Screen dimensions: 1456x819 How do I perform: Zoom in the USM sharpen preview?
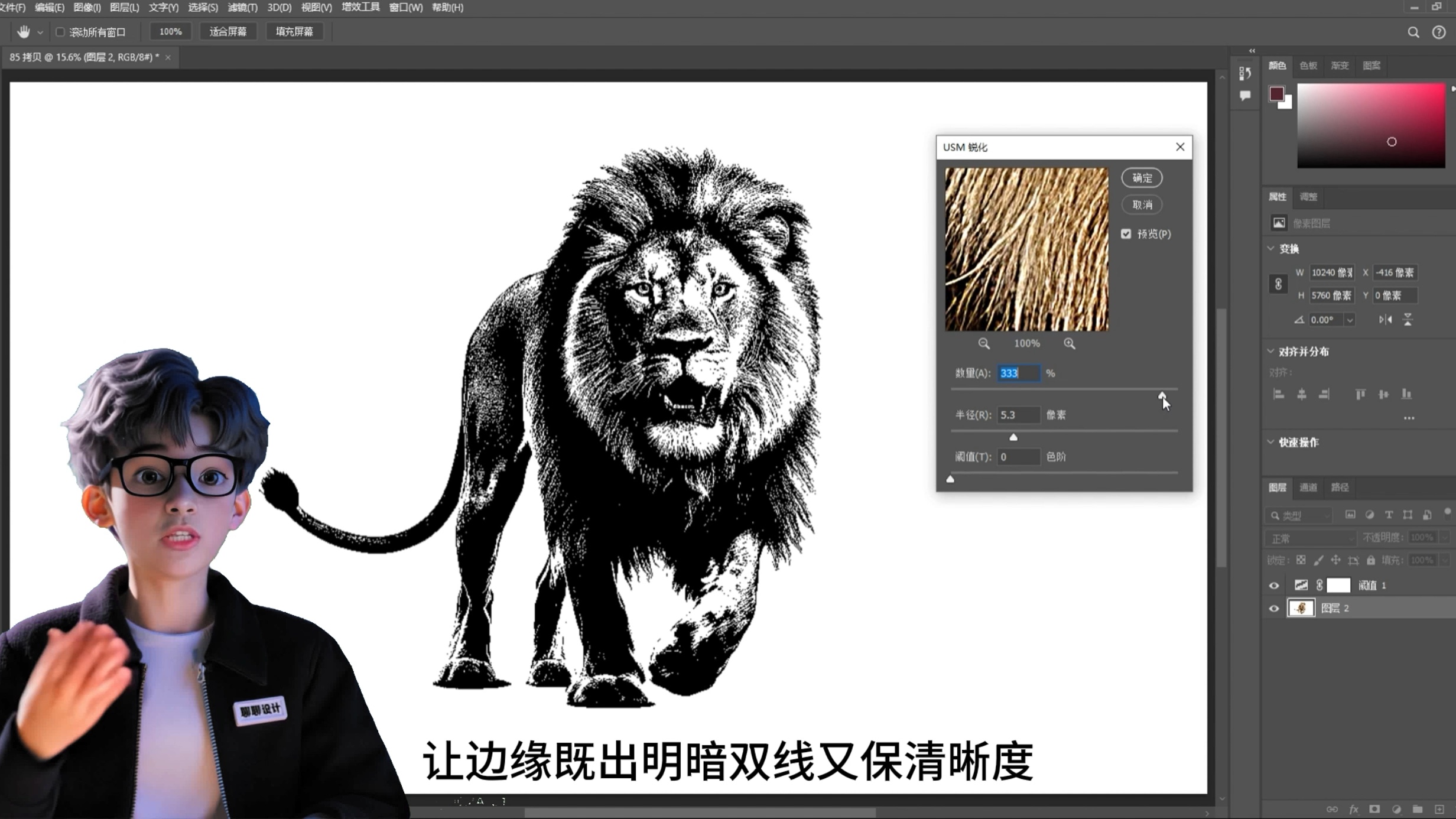tap(1070, 343)
